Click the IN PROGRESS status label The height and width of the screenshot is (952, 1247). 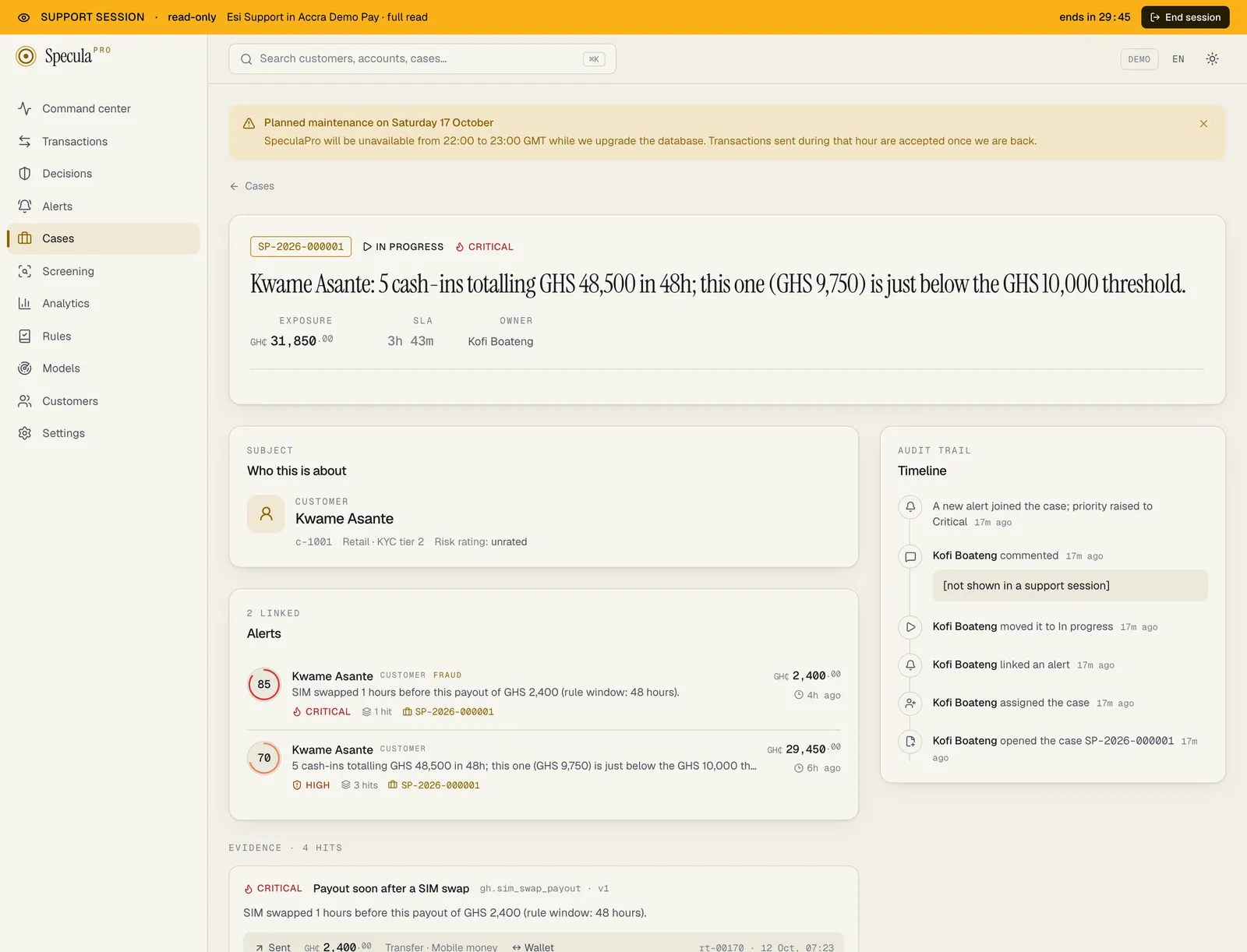[403, 247]
